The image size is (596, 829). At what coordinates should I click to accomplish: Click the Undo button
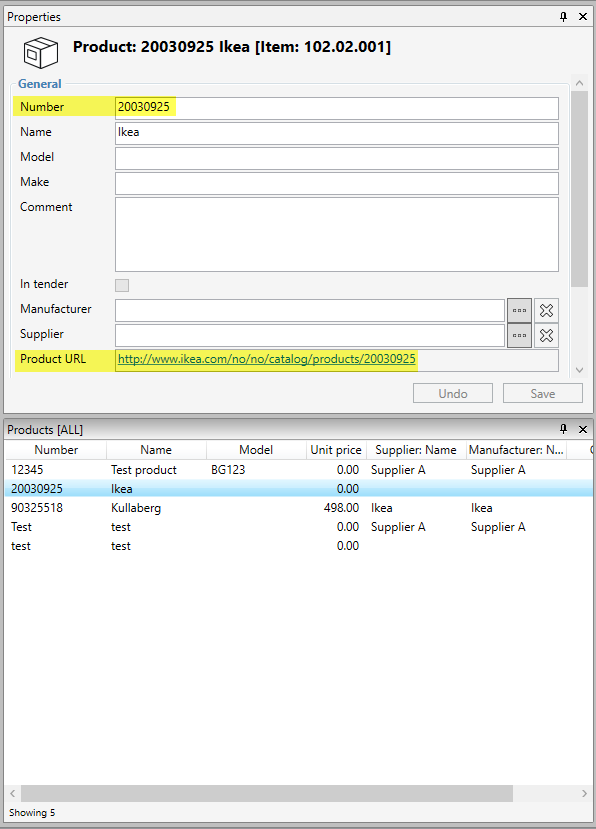(453, 393)
